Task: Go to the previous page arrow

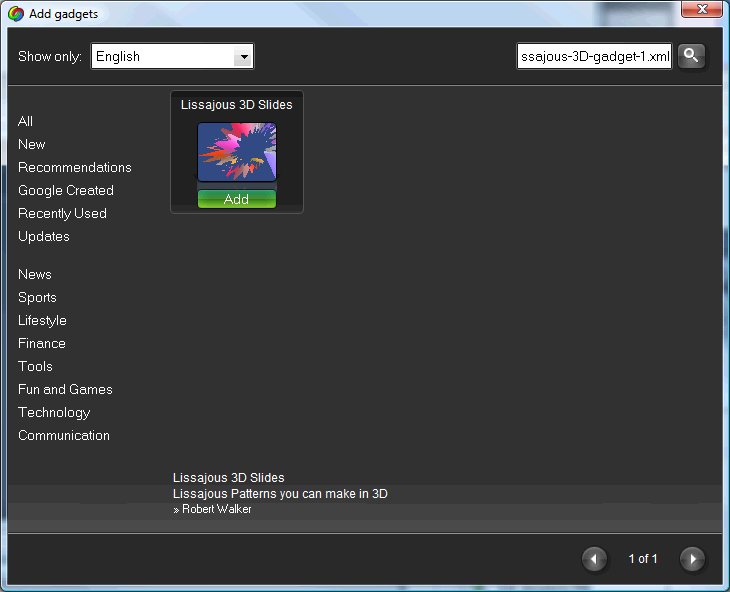Action: [x=594, y=558]
